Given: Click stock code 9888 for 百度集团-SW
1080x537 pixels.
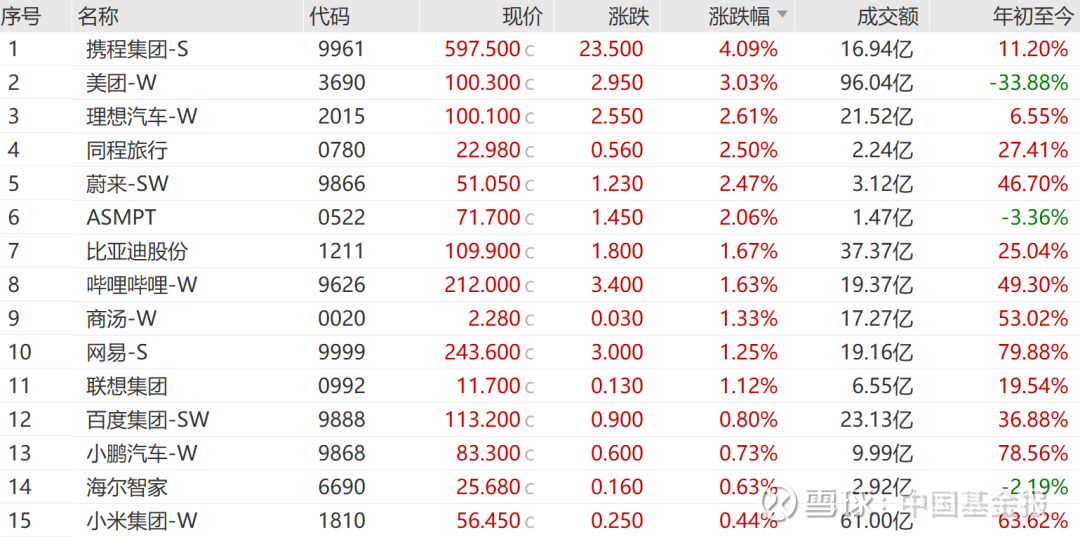Looking at the screenshot, I should coord(342,419).
